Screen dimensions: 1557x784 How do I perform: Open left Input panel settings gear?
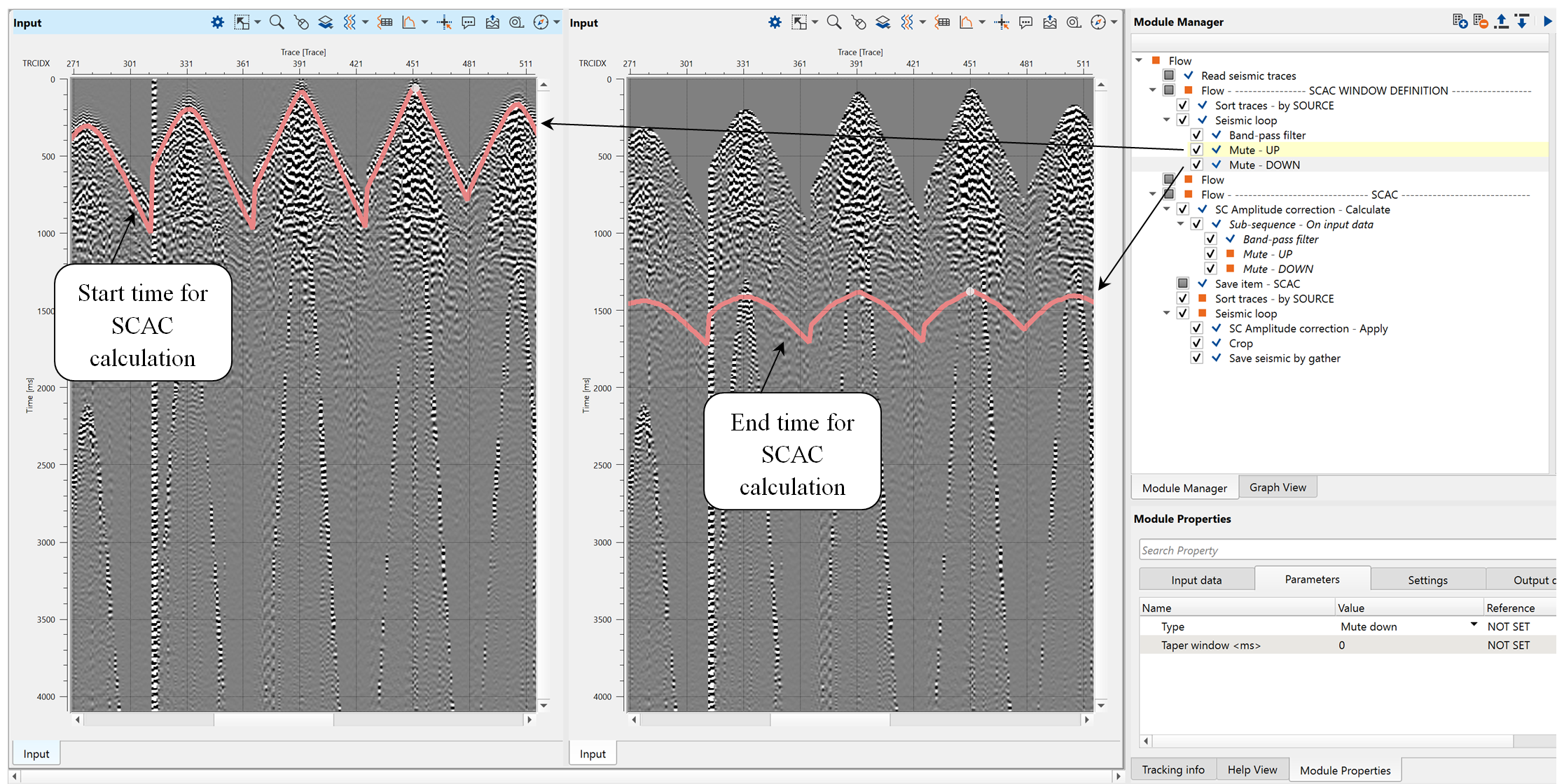pyautogui.click(x=218, y=22)
